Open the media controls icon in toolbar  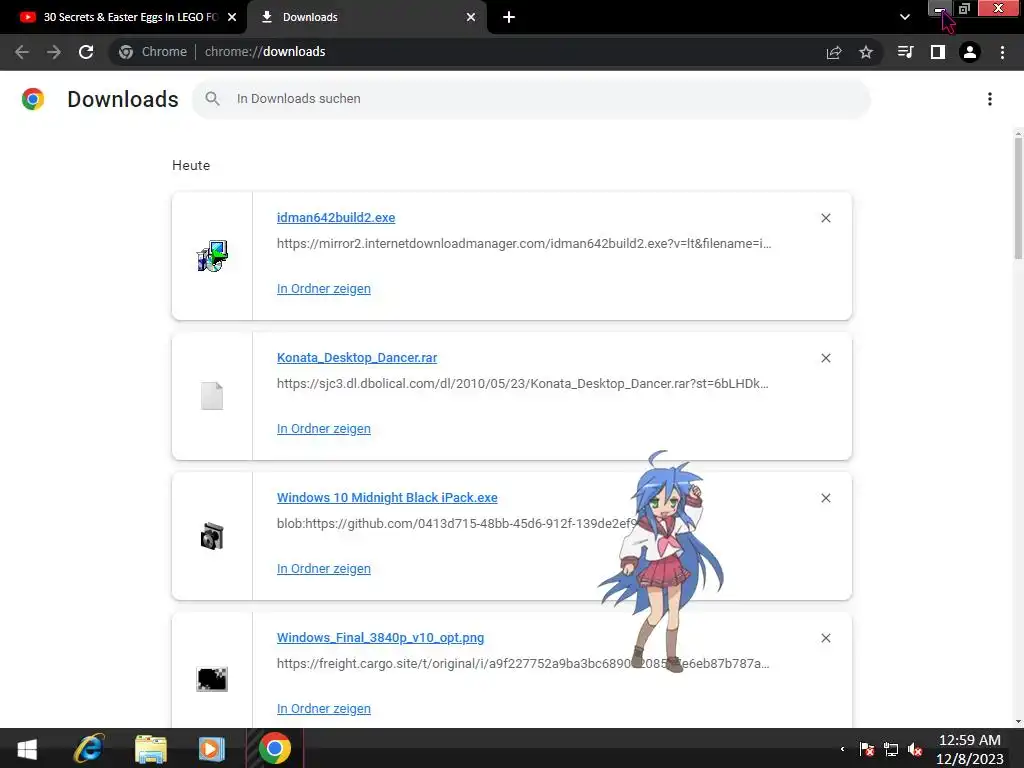905,52
